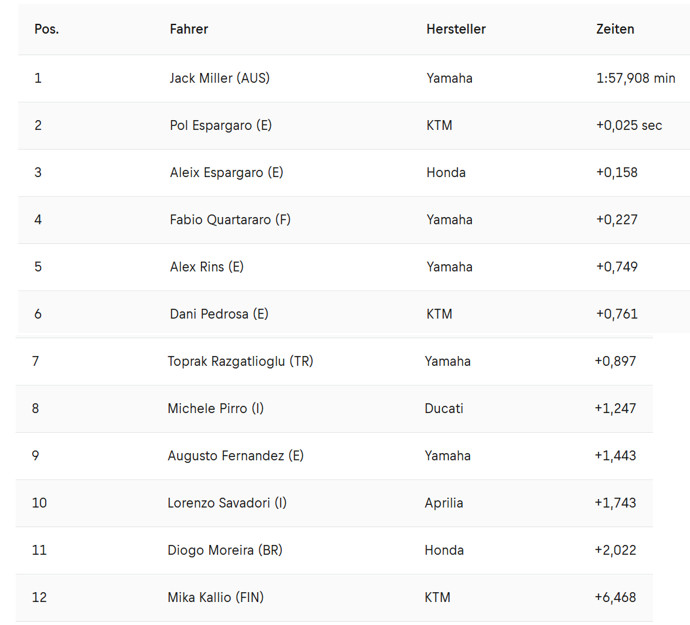
Task: Click Mika Kallio (FIN) rider name
Action: [215, 597]
